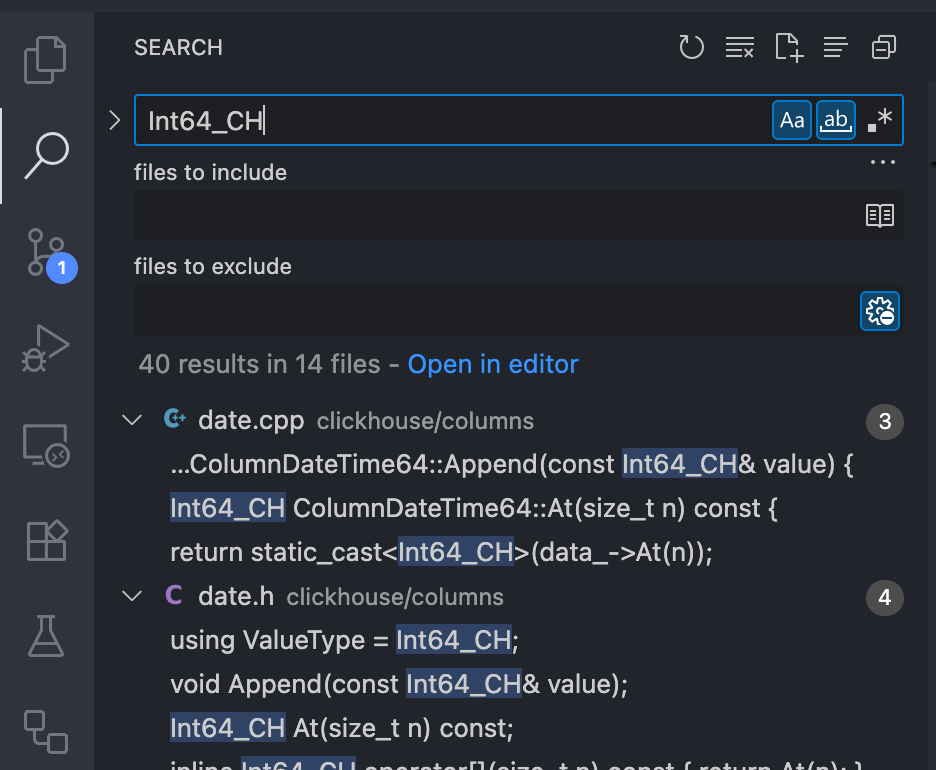936x770 pixels.
Task: Focus the files to include field
Action: pos(519,215)
